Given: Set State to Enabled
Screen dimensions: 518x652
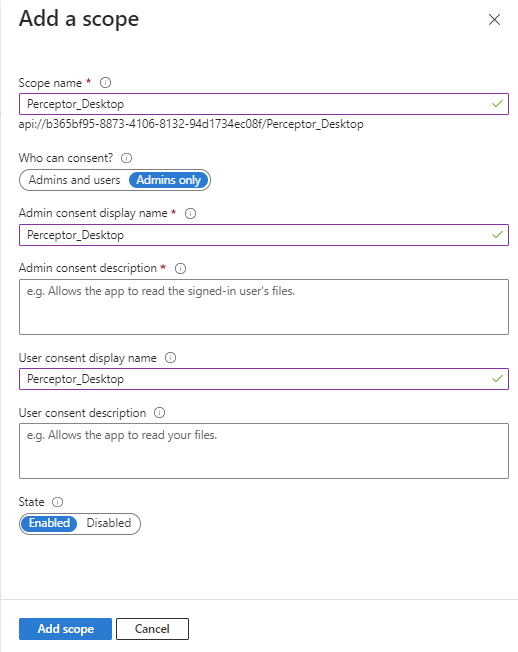Looking at the screenshot, I should tap(49, 523).
